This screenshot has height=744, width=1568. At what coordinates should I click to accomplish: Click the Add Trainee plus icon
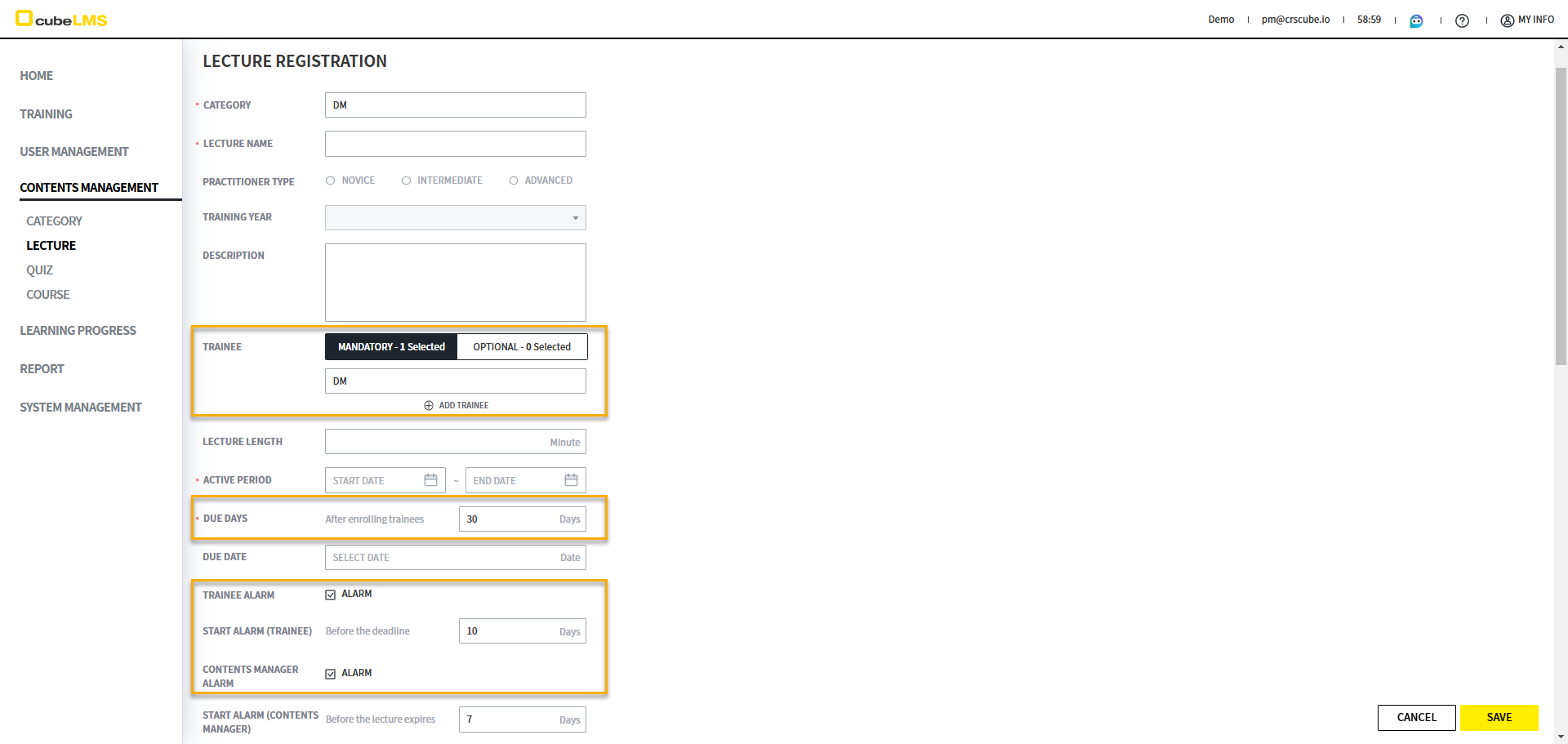(429, 405)
